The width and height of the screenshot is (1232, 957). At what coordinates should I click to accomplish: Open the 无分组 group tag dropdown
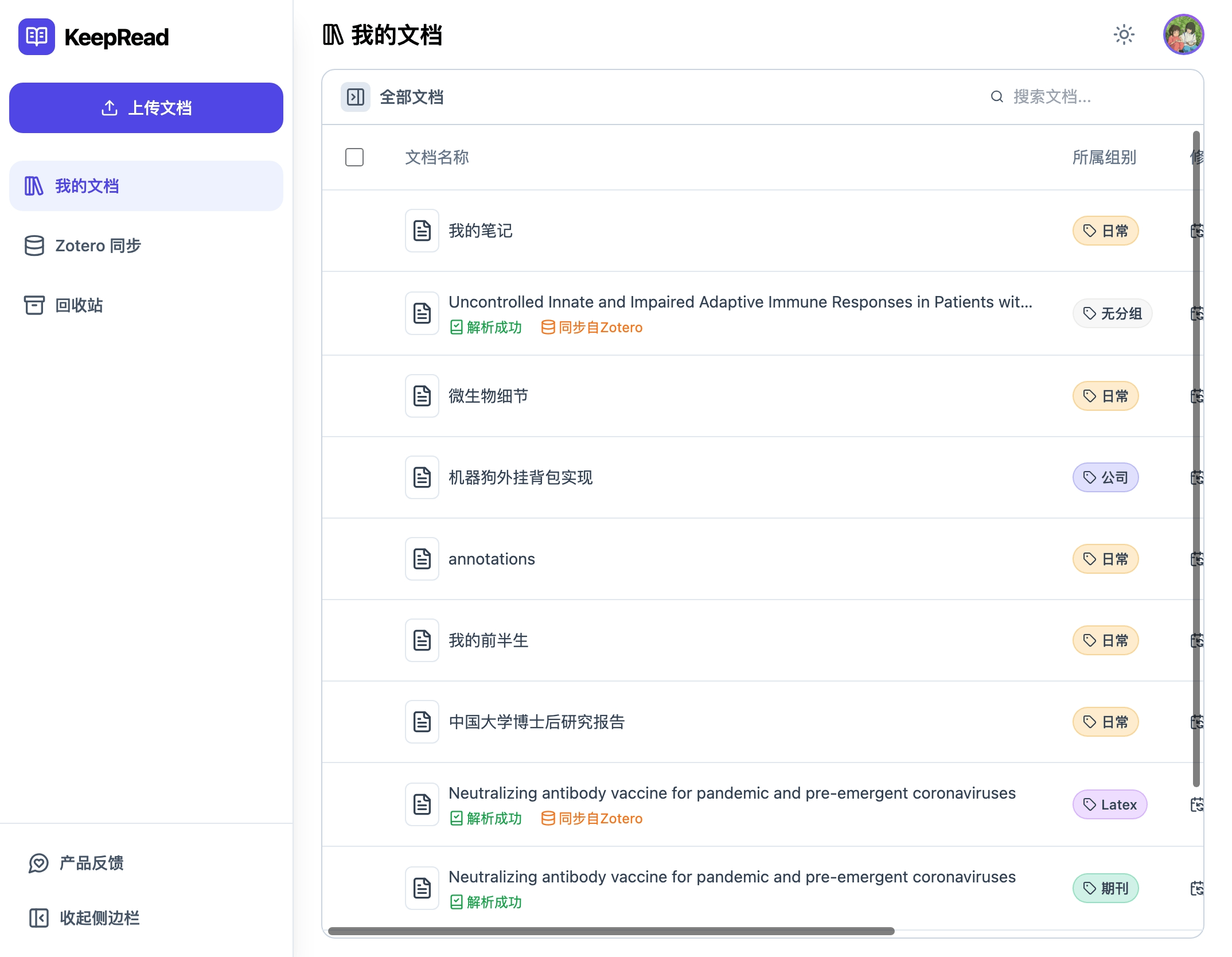[x=1112, y=313]
